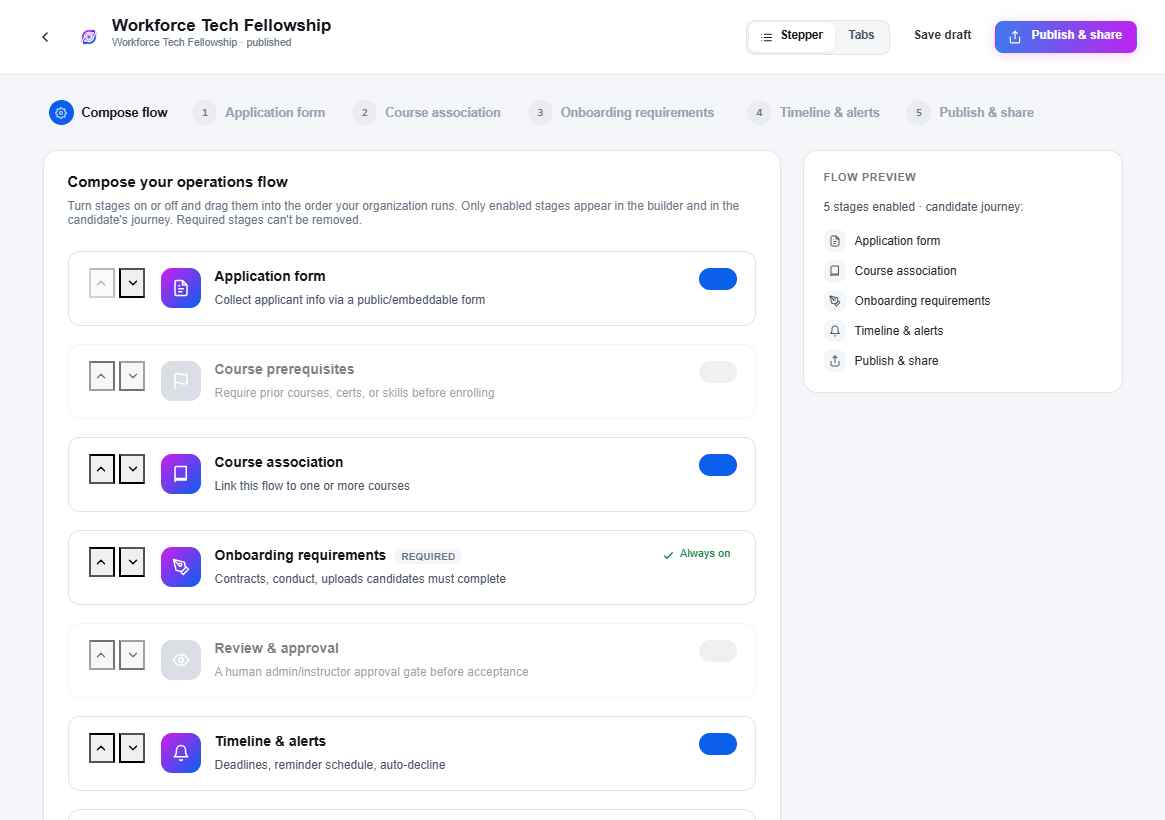Click the Course prerequisites flag icon

click(181, 381)
